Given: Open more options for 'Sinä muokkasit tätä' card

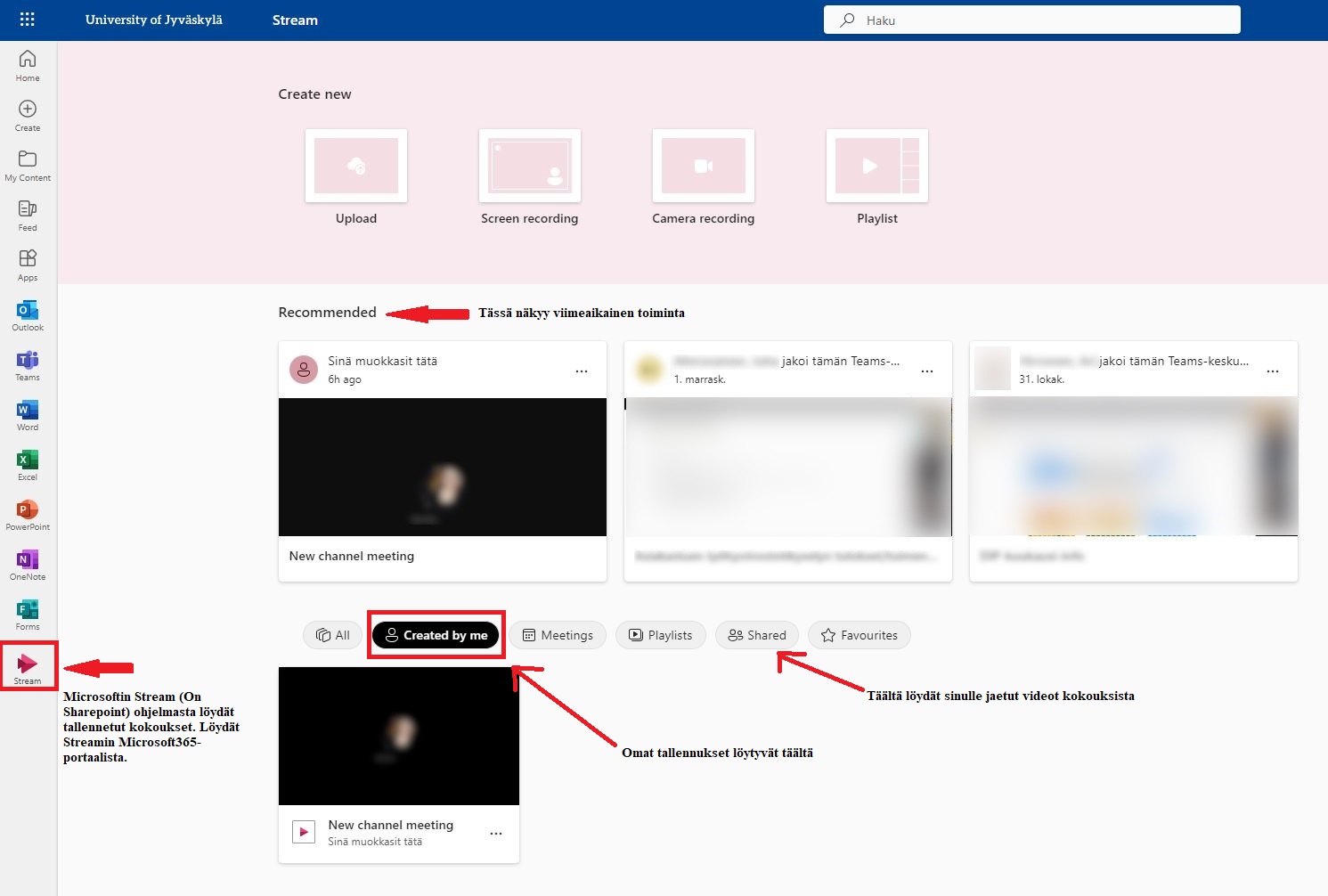Looking at the screenshot, I should [x=582, y=371].
